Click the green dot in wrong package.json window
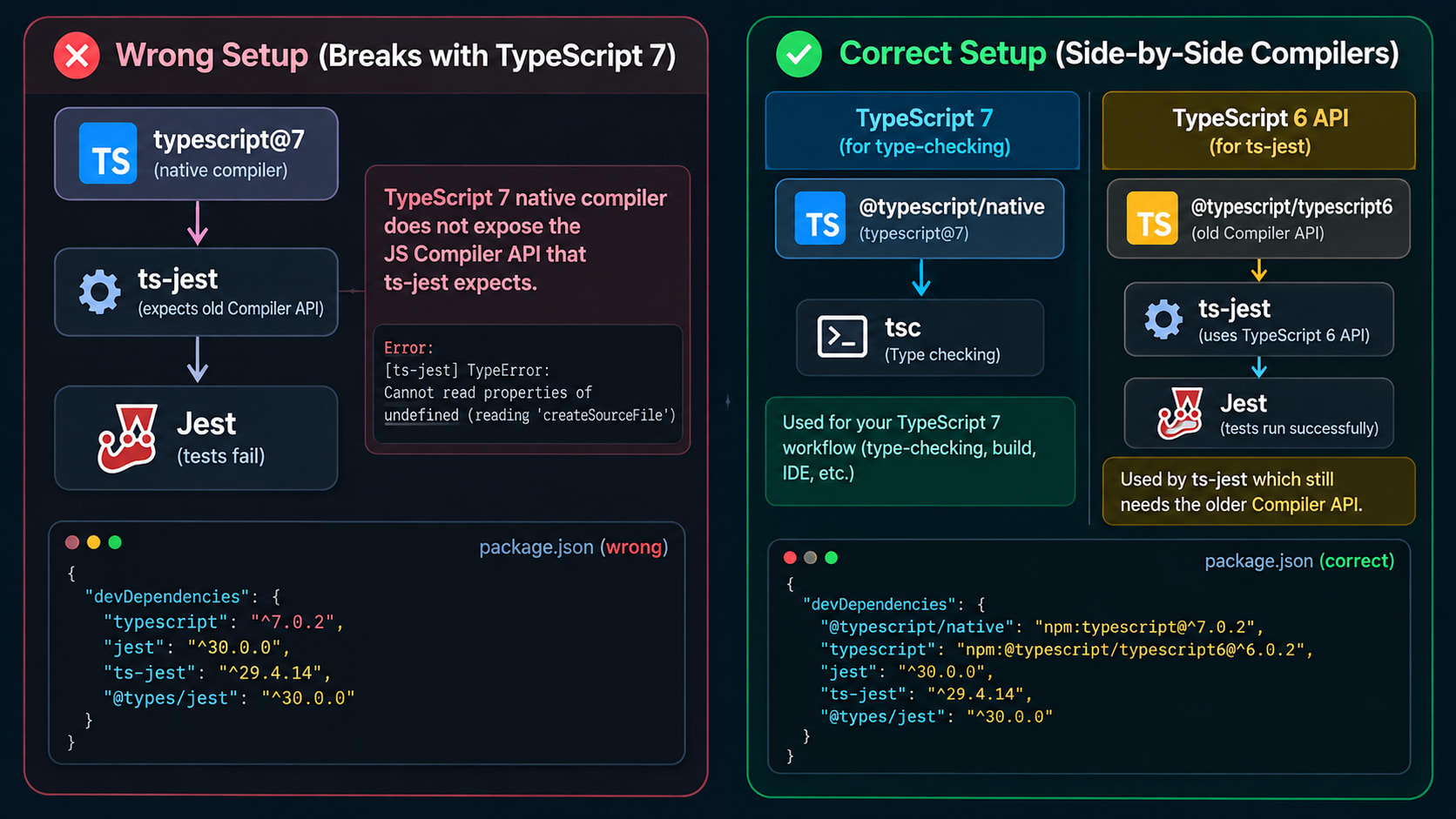The image size is (1456, 819). (x=115, y=542)
